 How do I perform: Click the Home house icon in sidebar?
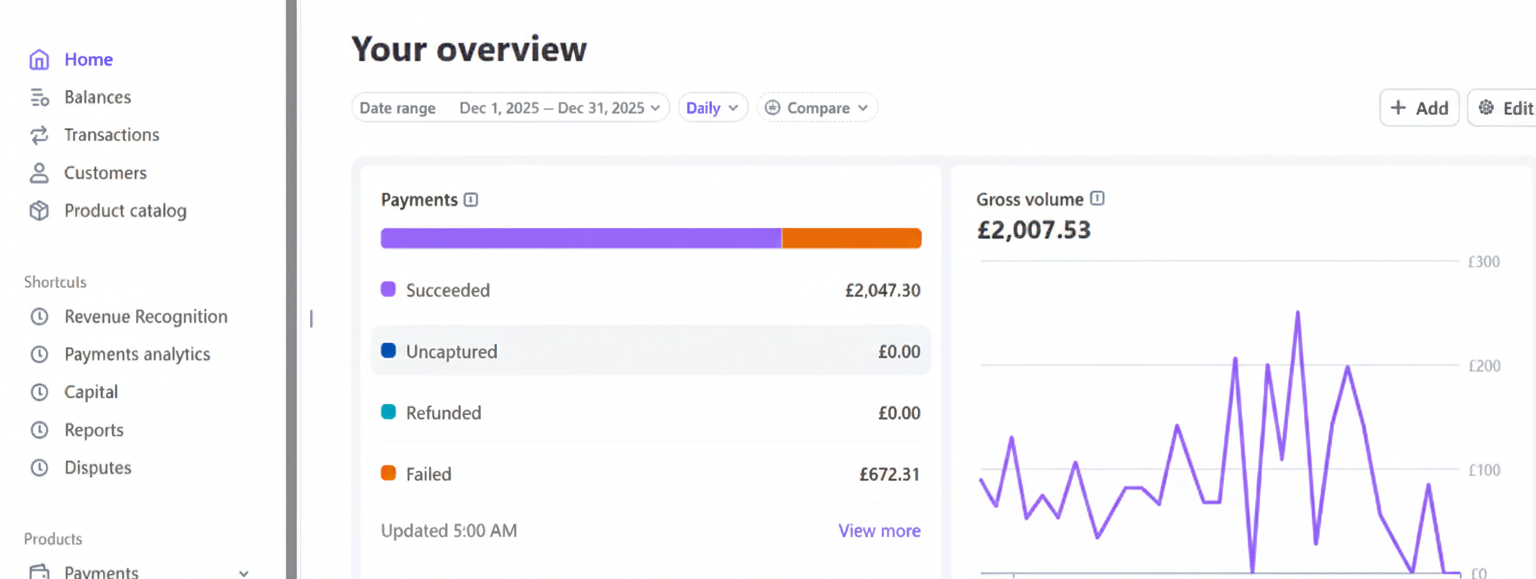[39, 60]
